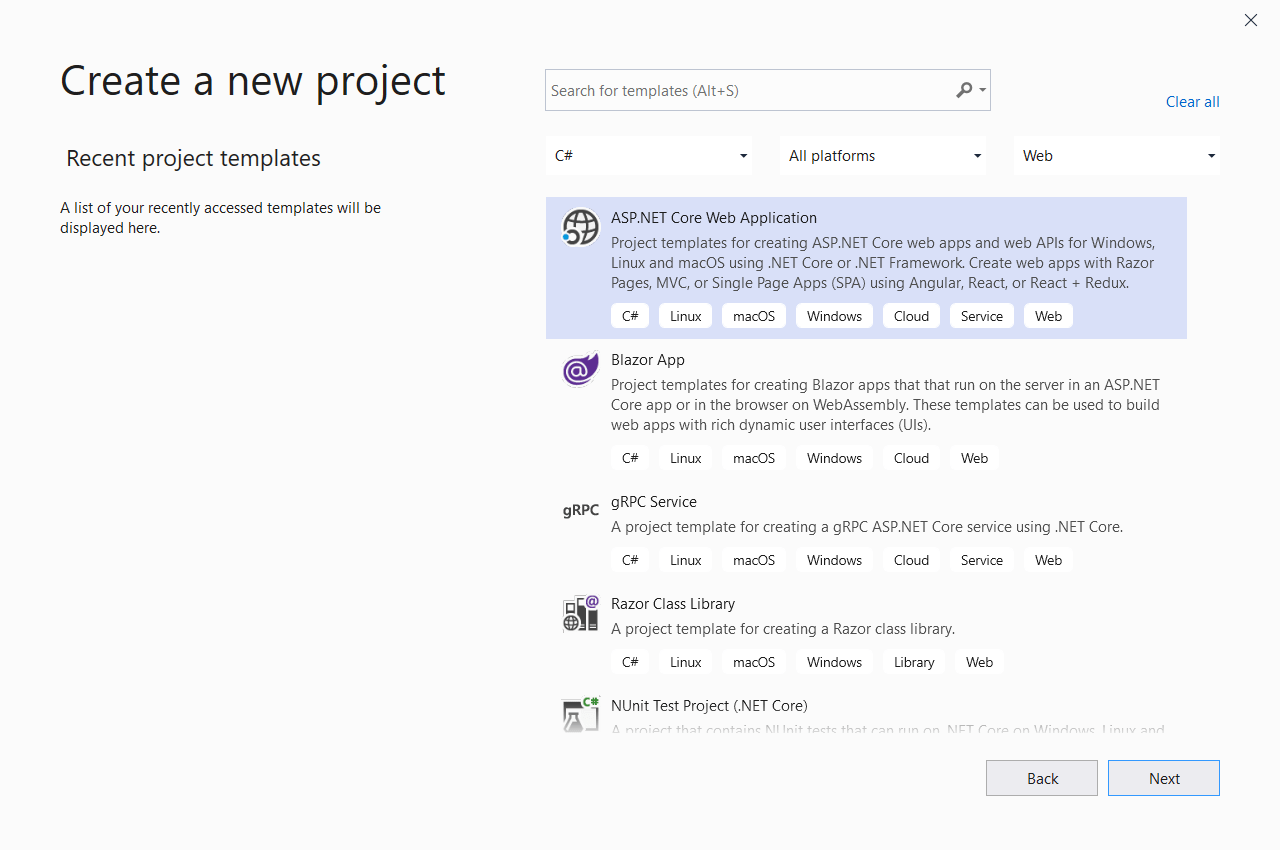This screenshot has height=850, width=1280.
Task: Click the Next button
Action: 1163,777
